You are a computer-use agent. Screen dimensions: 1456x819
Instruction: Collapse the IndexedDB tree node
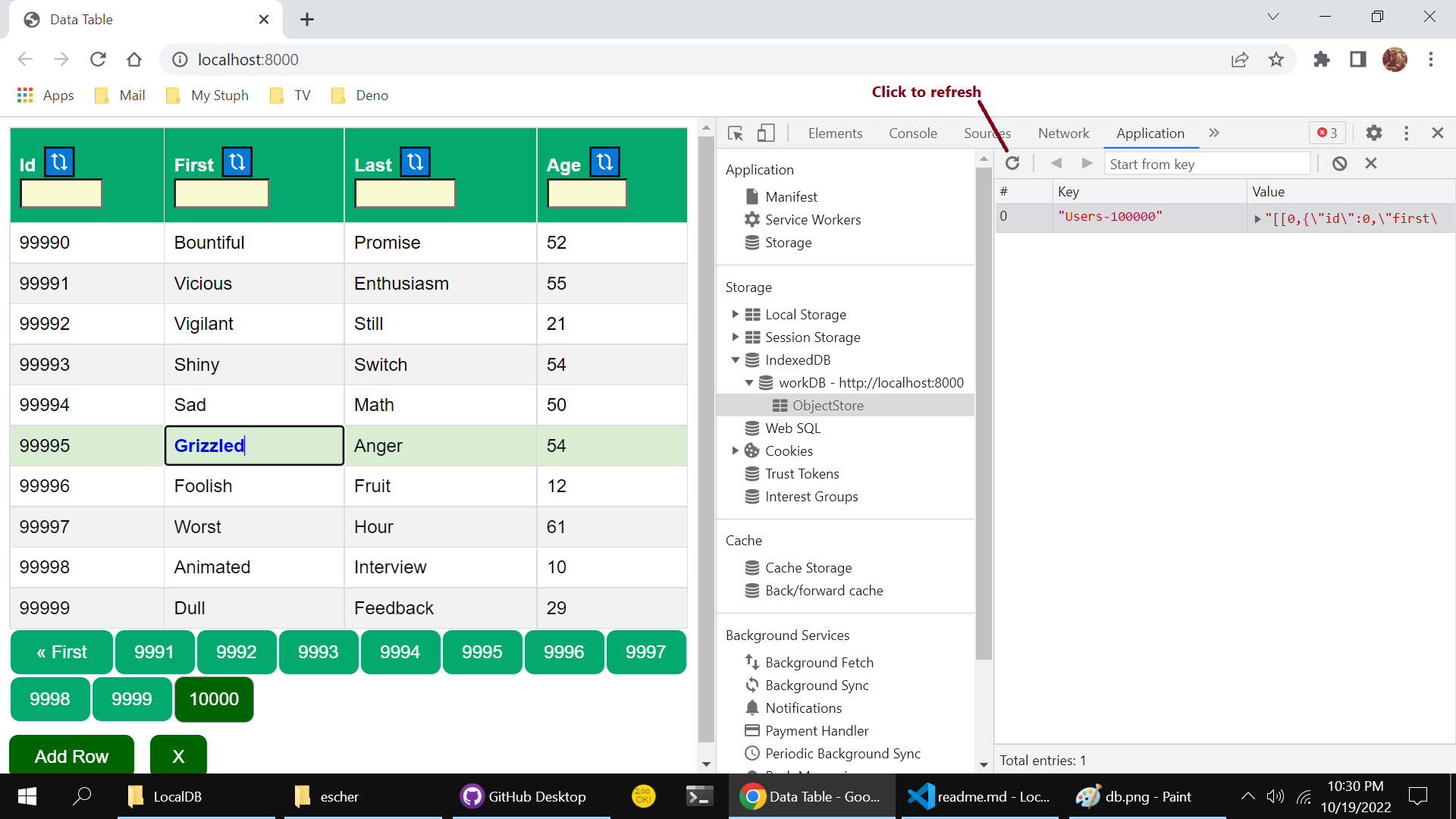point(735,359)
